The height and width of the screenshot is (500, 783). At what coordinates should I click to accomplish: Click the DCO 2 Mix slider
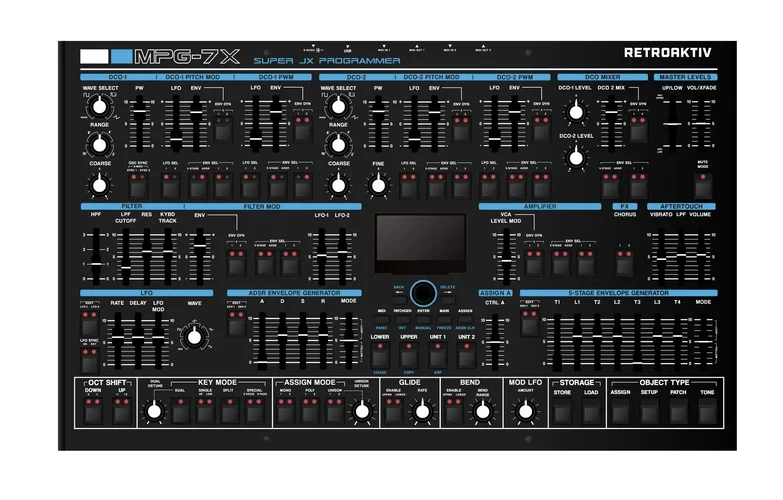pyautogui.click(x=611, y=124)
